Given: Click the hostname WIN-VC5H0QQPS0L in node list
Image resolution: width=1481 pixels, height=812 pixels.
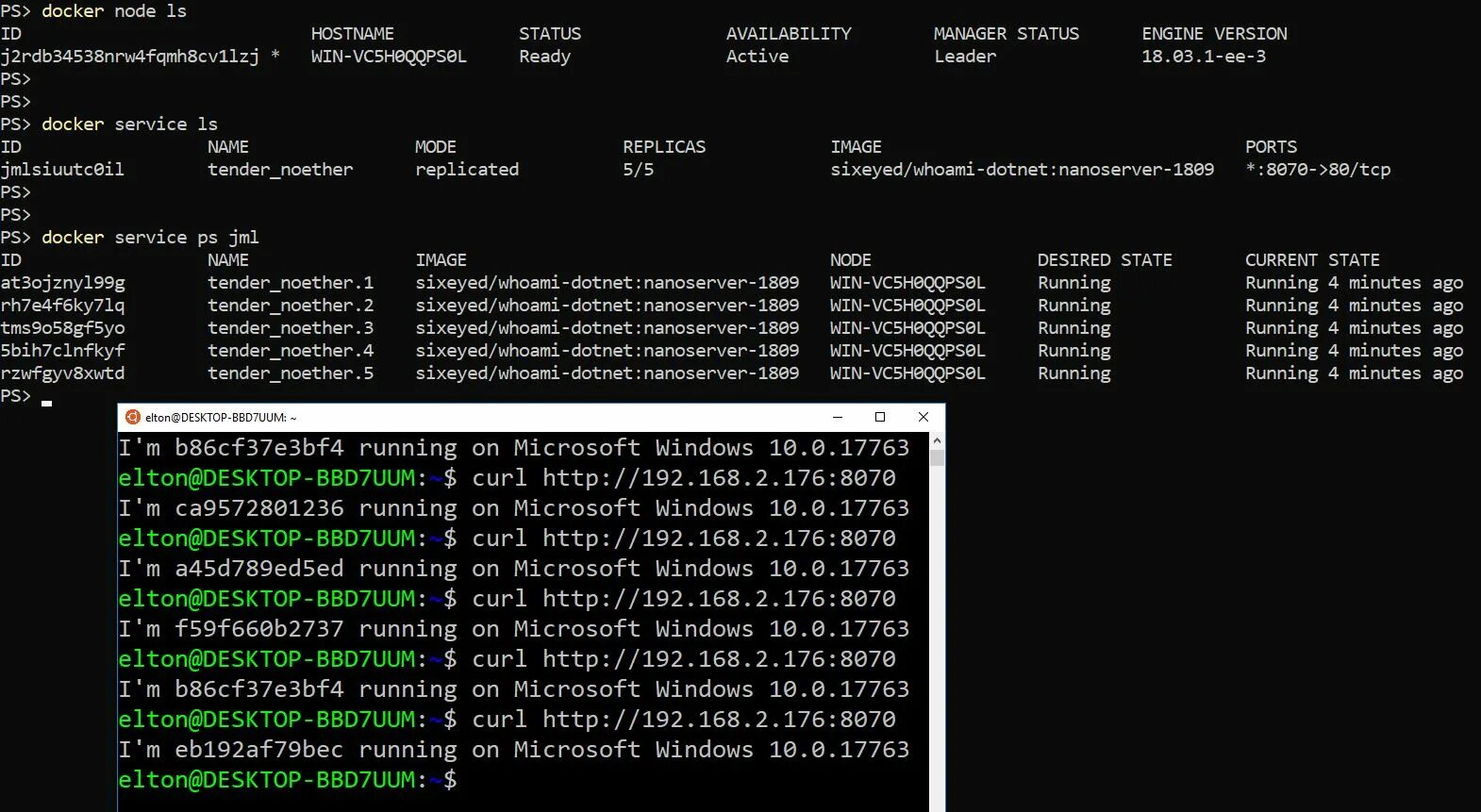Looking at the screenshot, I should coord(389,57).
